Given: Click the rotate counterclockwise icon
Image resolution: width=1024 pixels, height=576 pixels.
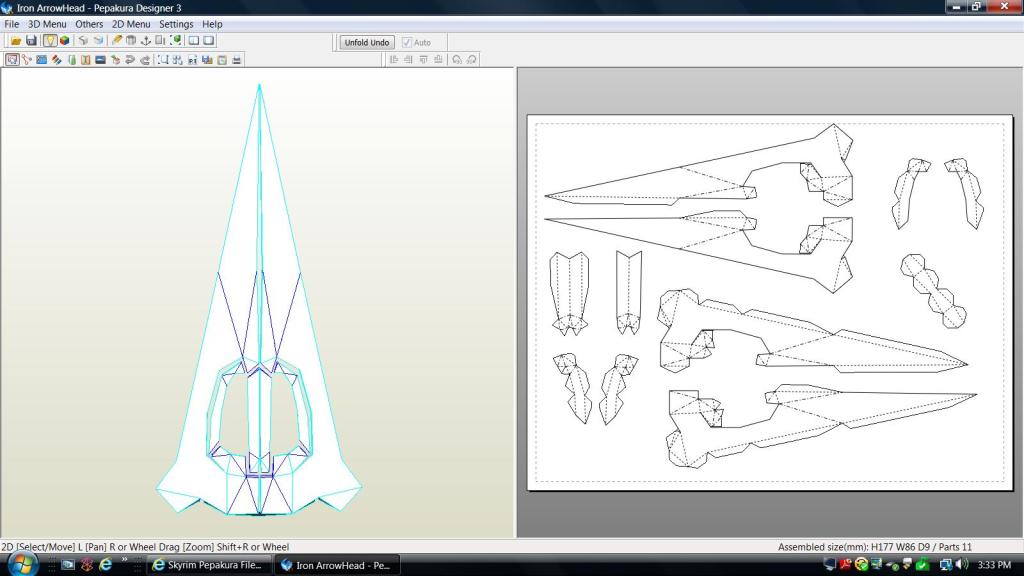Looking at the screenshot, I should pyautogui.click(x=457, y=59).
